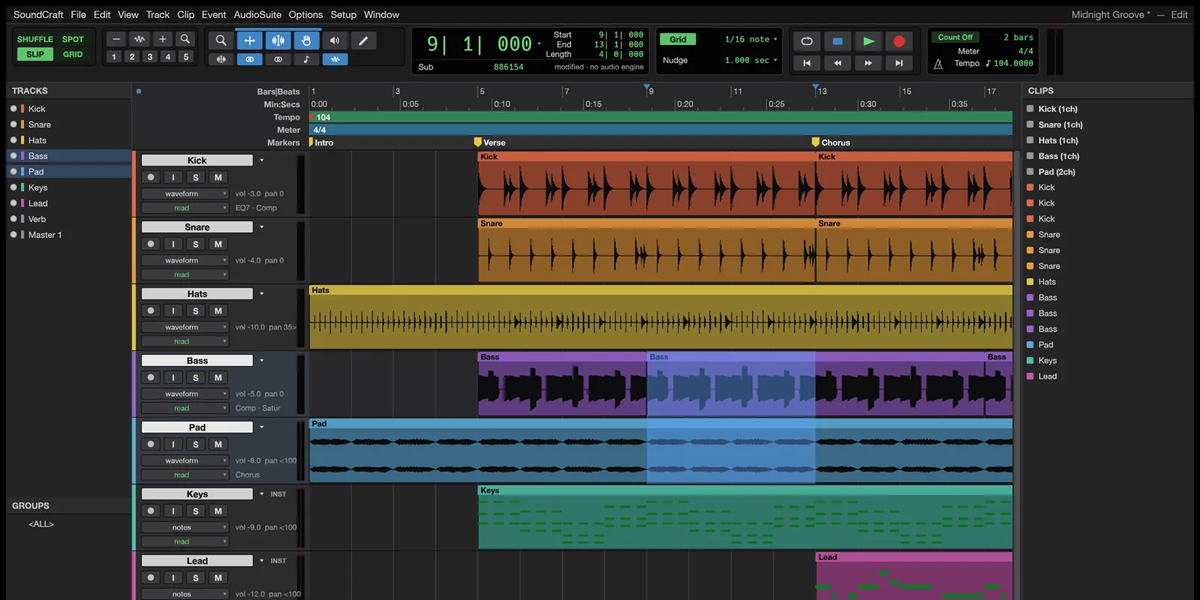Click the green Grid mode button
Screen dimensions: 1200x600
pos(678,39)
